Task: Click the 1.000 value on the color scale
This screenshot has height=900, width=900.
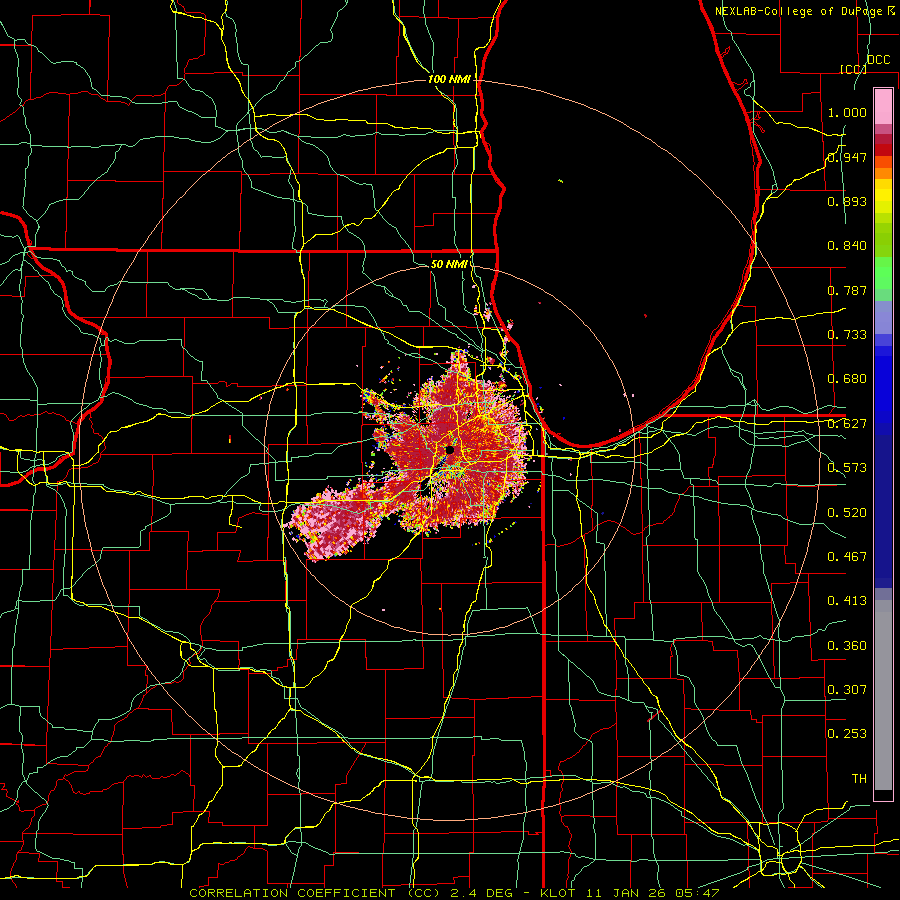Action: tap(847, 112)
